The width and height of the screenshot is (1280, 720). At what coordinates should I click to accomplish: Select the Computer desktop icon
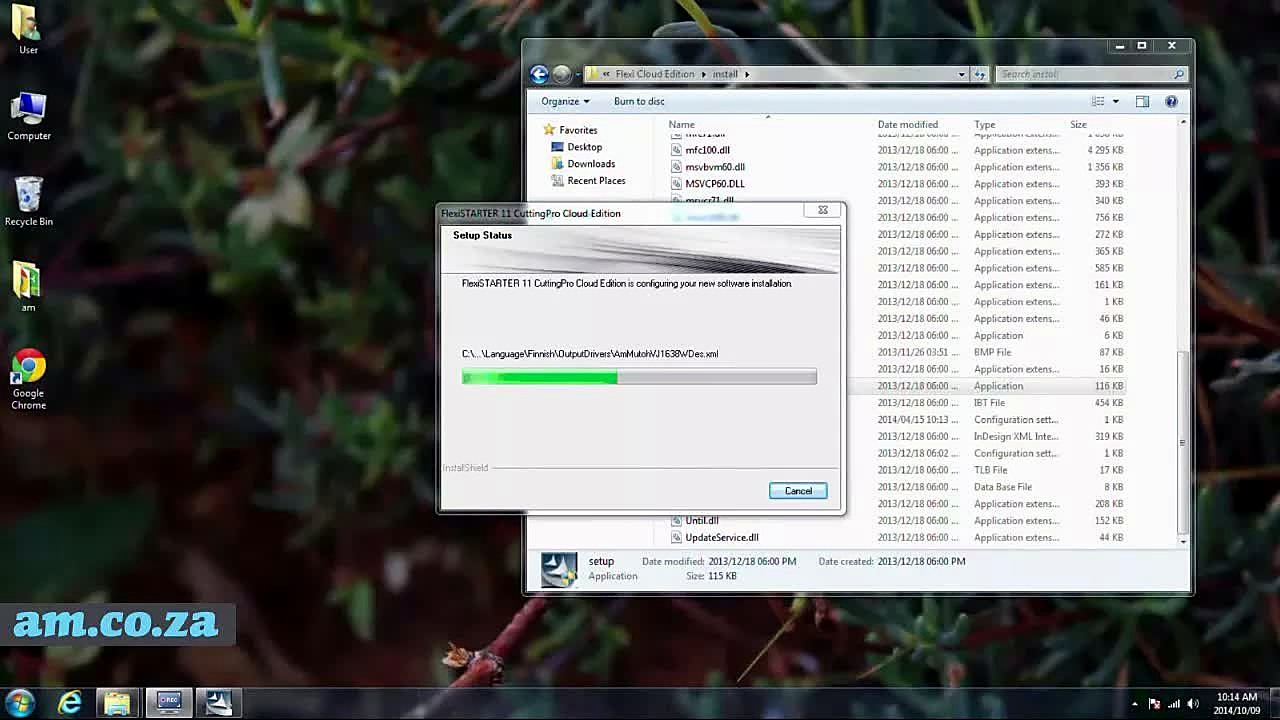[28, 116]
